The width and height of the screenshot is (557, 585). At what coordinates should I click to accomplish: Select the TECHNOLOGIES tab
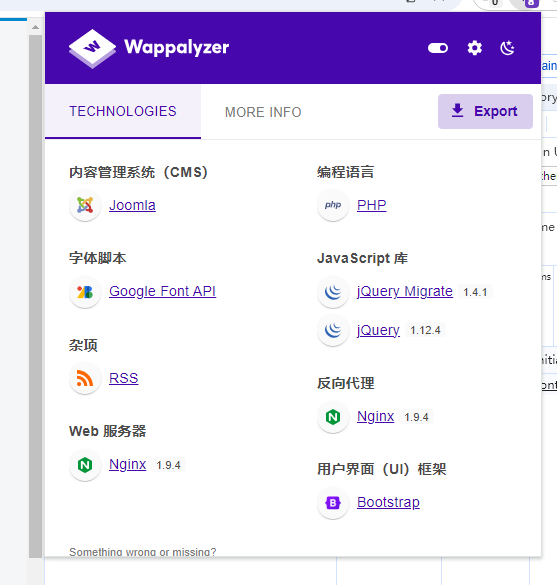123,112
